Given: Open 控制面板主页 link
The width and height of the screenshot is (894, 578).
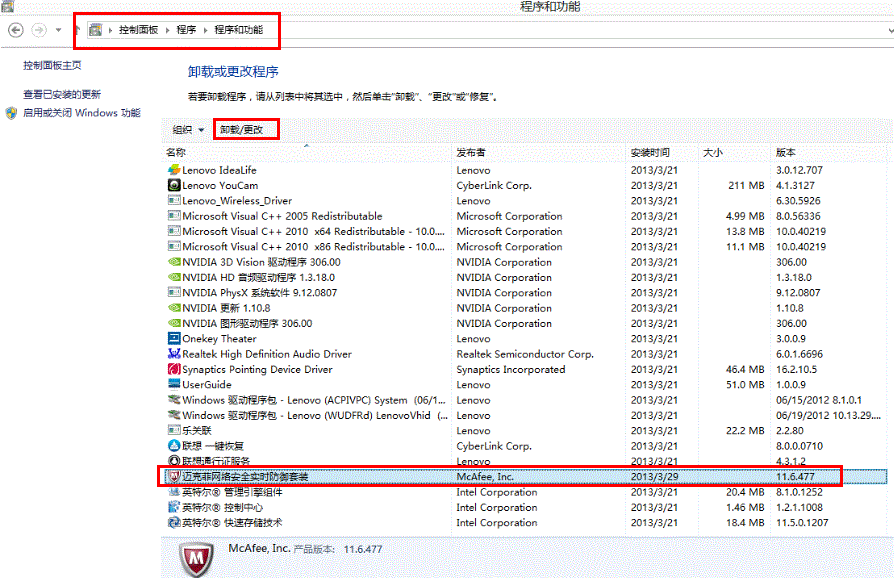Looking at the screenshot, I should point(52,66).
